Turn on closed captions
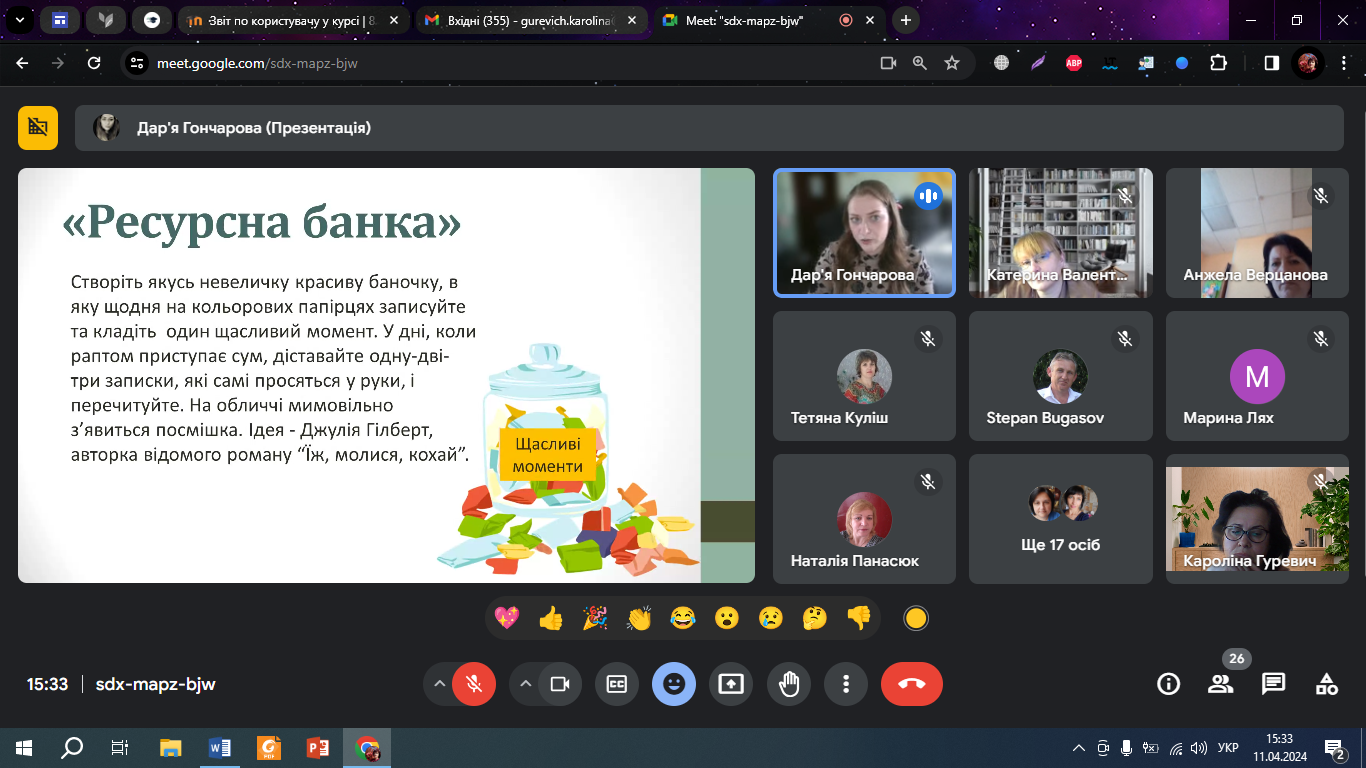Image resolution: width=1366 pixels, height=768 pixels. (x=617, y=684)
